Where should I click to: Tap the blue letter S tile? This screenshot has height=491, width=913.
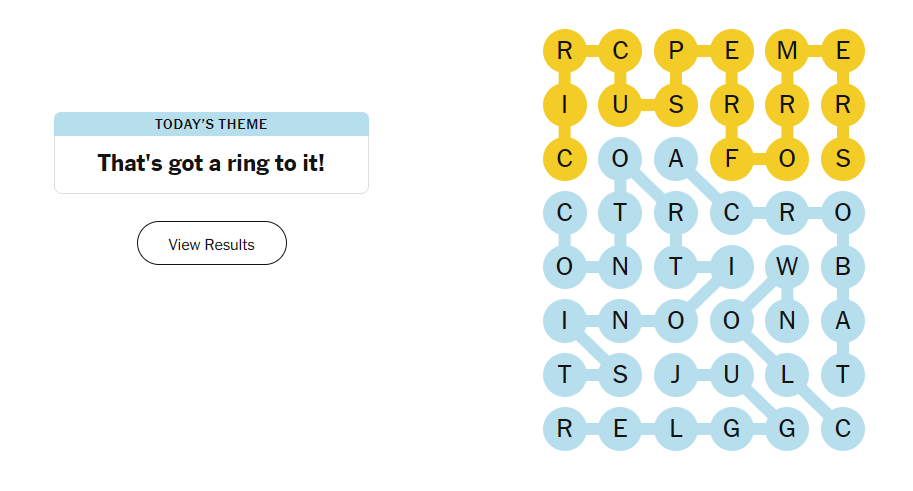tap(620, 375)
